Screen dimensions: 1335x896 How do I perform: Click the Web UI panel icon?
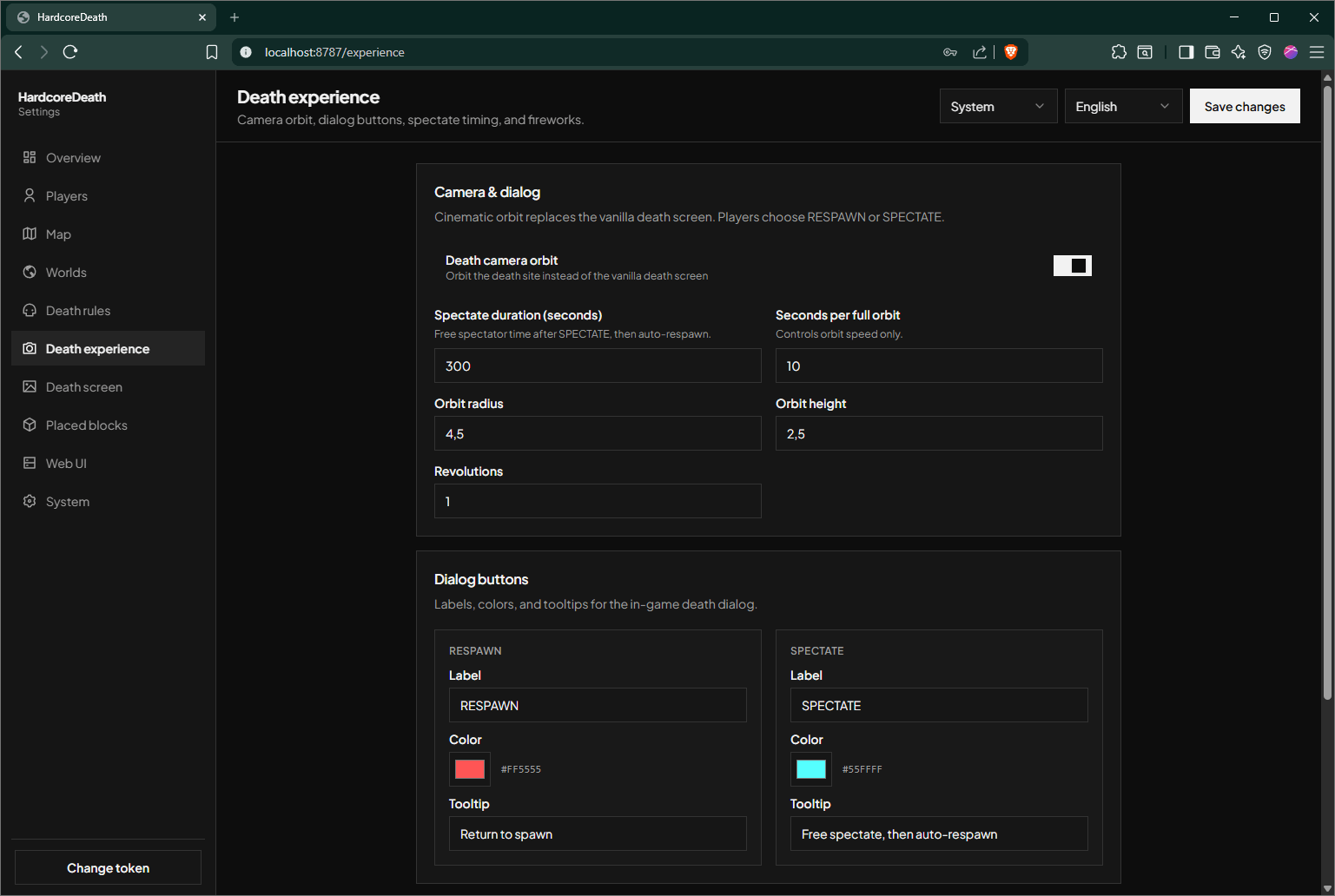(x=30, y=463)
